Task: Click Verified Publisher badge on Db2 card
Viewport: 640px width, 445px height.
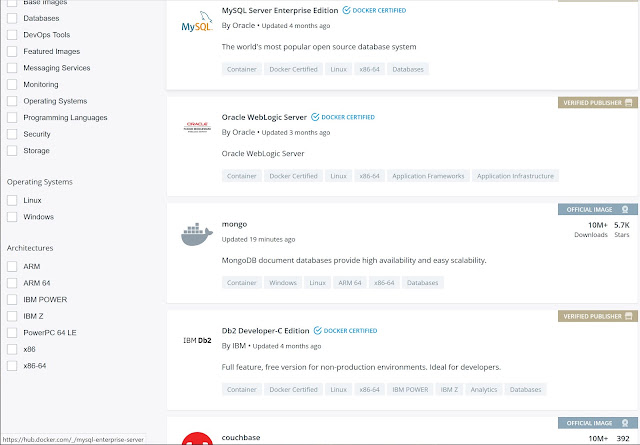Action: 598,316
